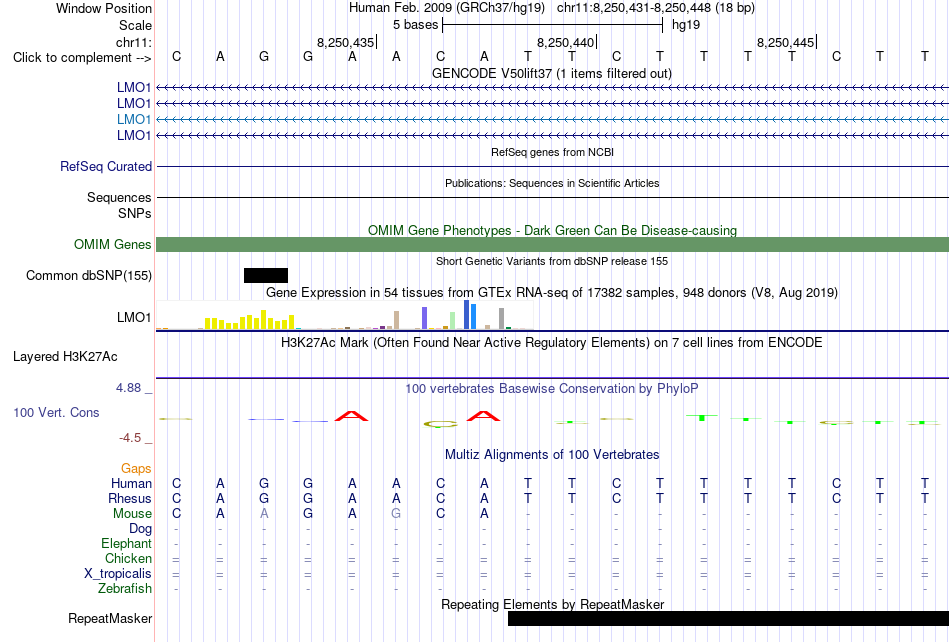This screenshot has width=950, height=642.
Task: Click the 'Sequences' track label
Action: [x=119, y=197]
